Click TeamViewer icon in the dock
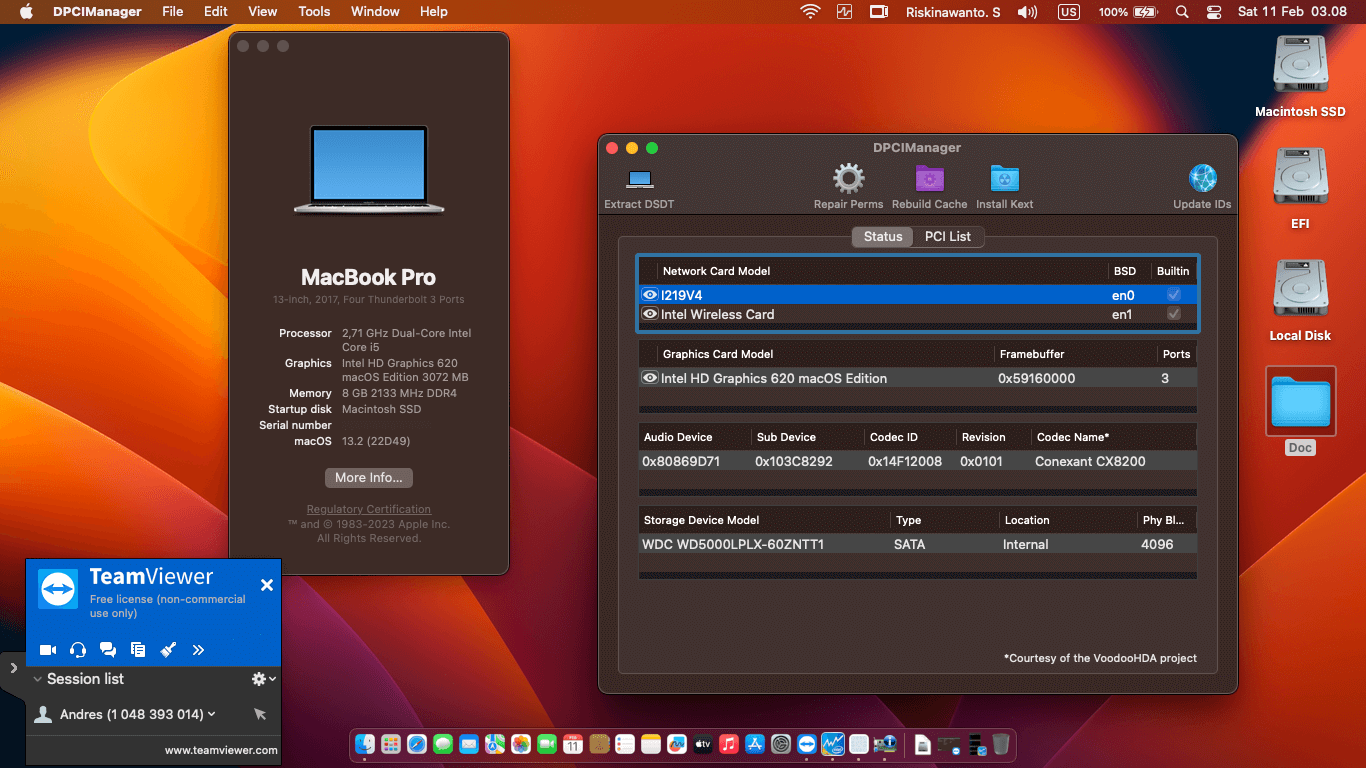Image resolution: width=1366 pixels, height=768 pixels. coord(807,744)
